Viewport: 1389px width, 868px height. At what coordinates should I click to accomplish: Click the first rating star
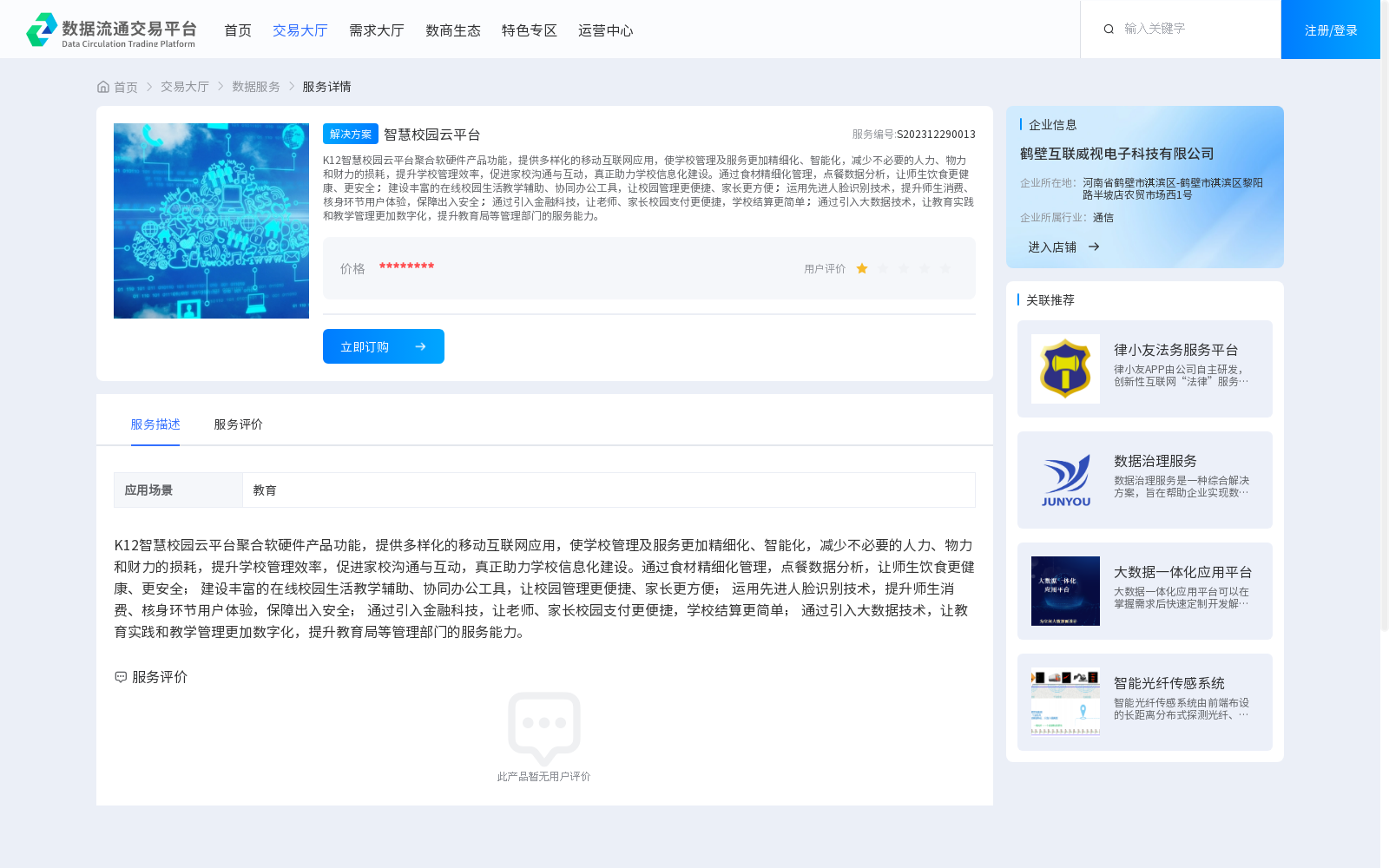click(x=862, y=269)
